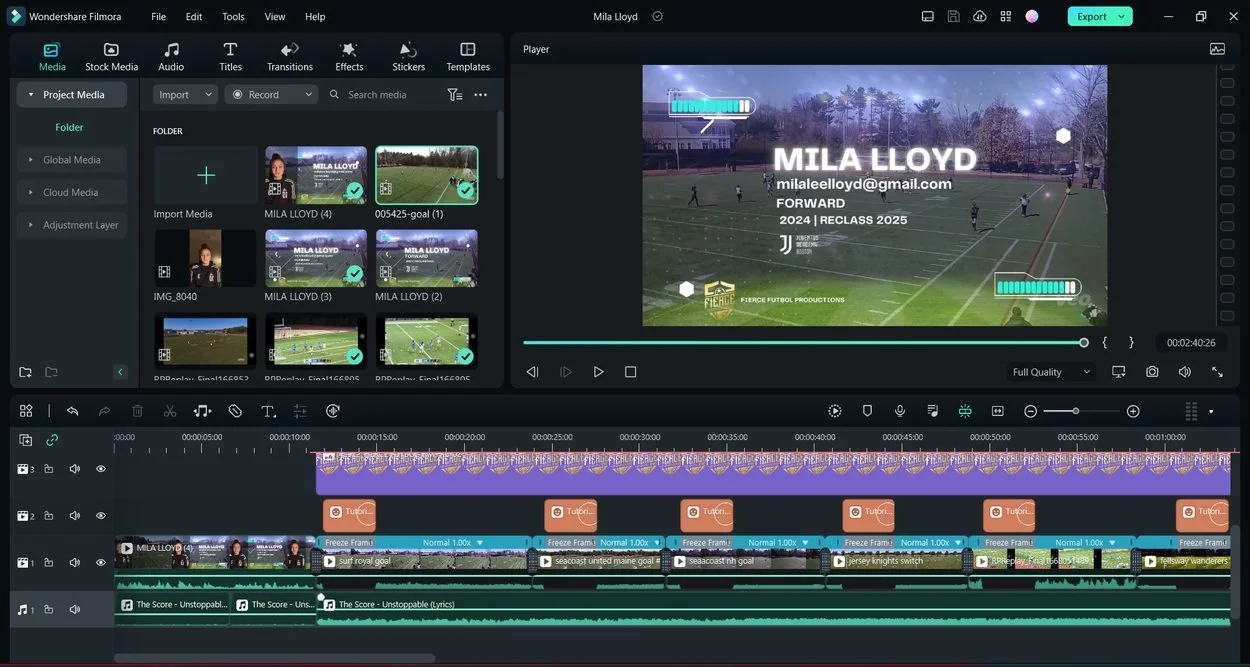Switch to the Audio tab
Screen dimensions: 1250x667
[171, 56]
